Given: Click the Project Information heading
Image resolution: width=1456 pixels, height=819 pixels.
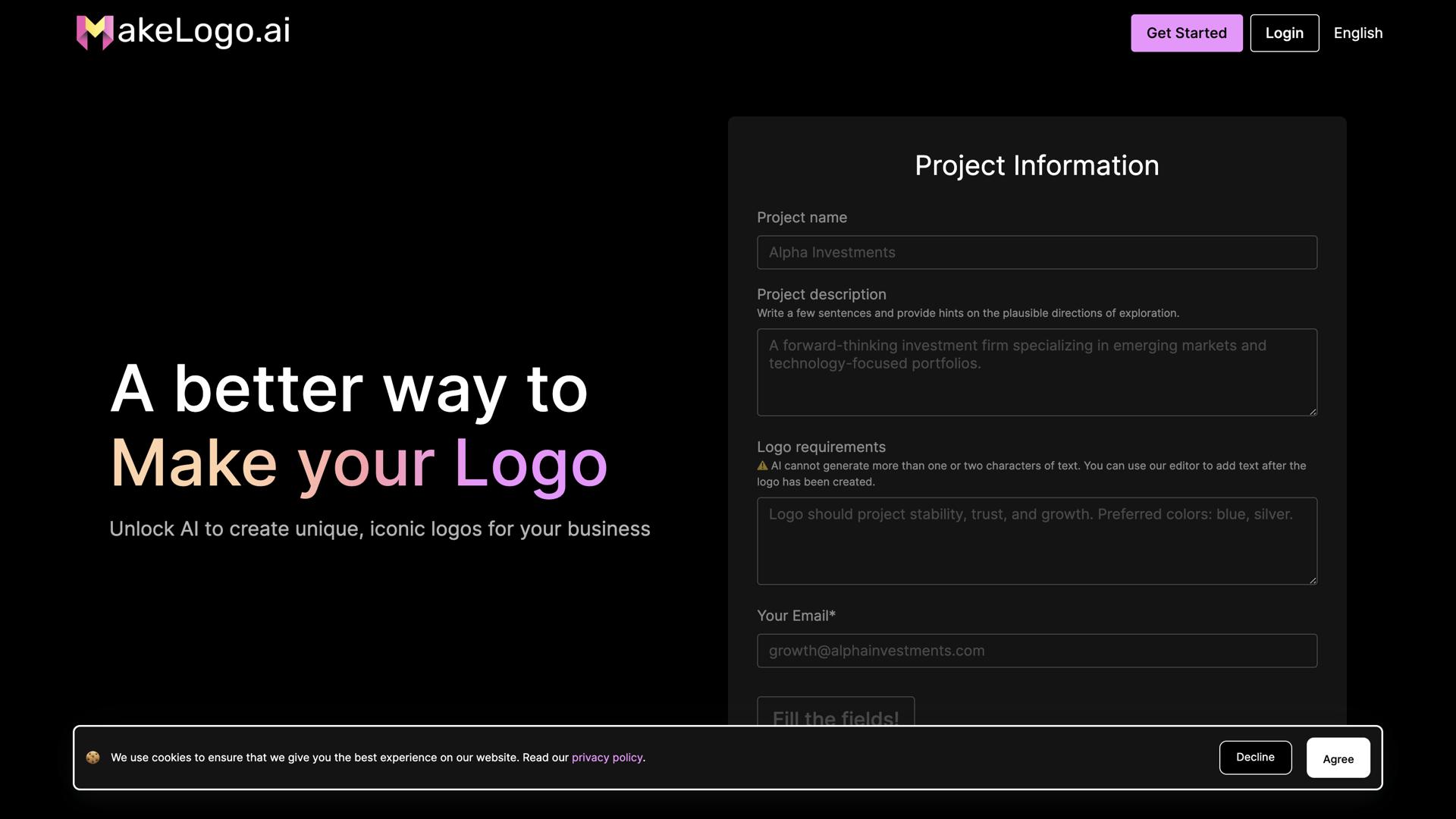Looking at the screenshot, I should (1037, 165).
